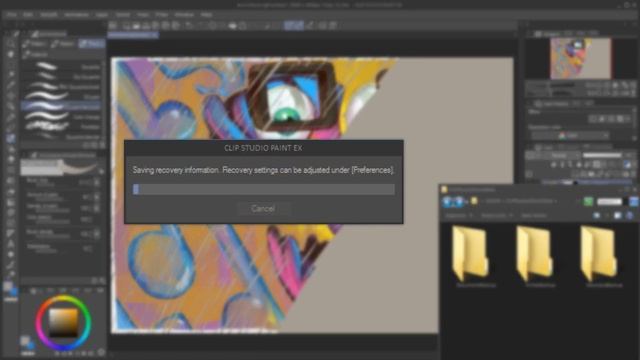Image resolution: width=640 pixels, height=360 pixels.
Task: Open the Window menu
Action: [184, 15]
